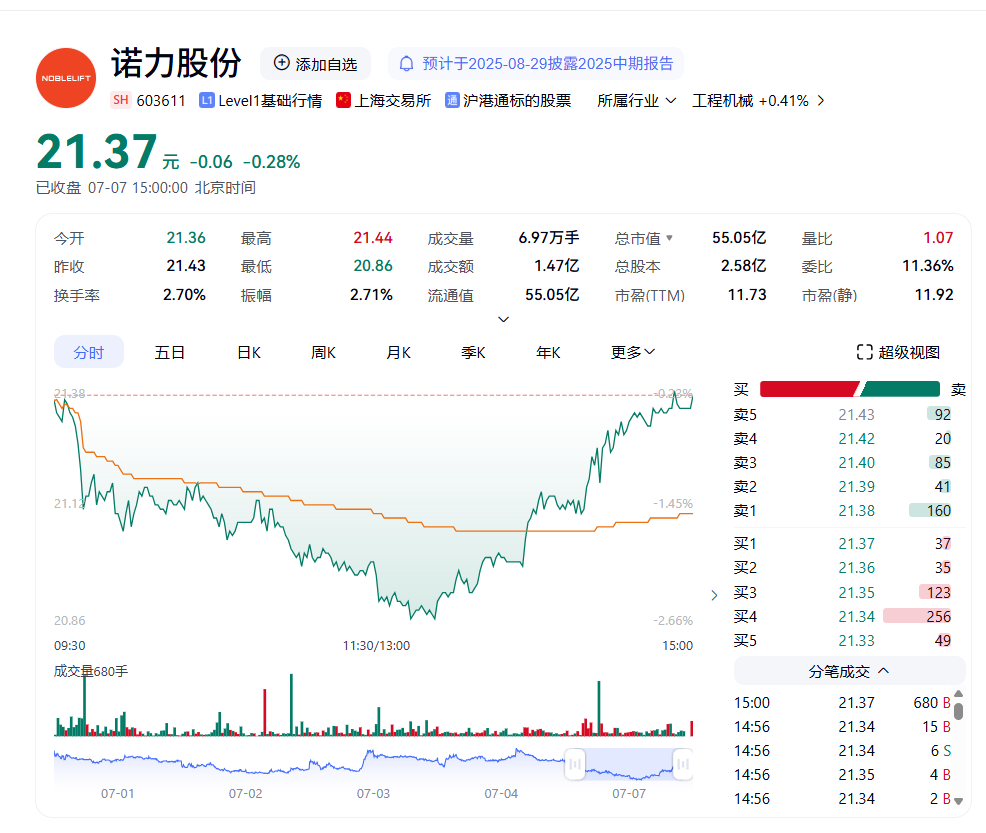This screenshot has height=833, width=986.
Task: Click the buy/sell ratio bar
Action: tap(850, 389)
